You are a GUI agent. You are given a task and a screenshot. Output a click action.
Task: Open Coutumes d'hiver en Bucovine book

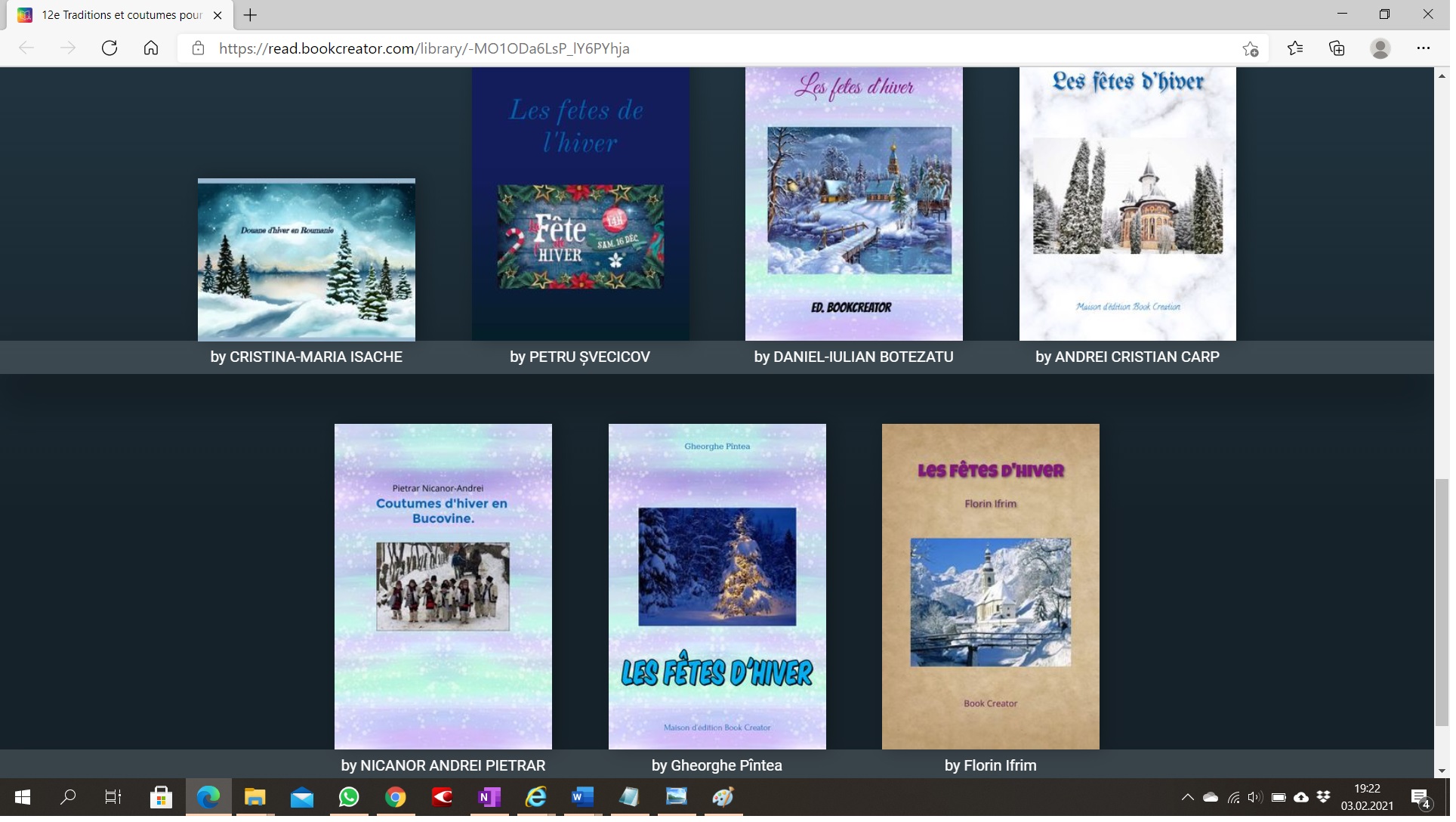coord(443,586)
